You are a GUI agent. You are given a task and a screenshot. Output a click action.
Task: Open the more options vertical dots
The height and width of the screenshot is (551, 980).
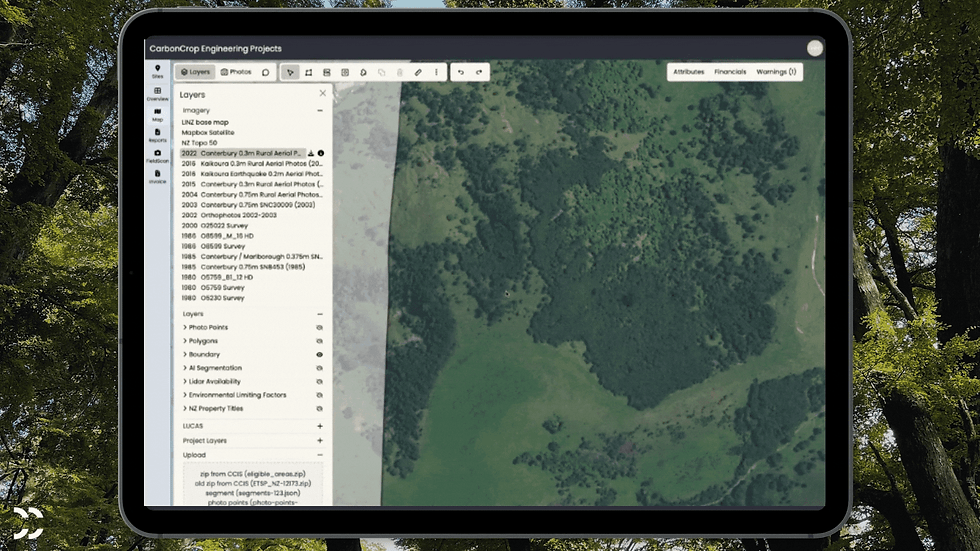[x=436, y=72]
